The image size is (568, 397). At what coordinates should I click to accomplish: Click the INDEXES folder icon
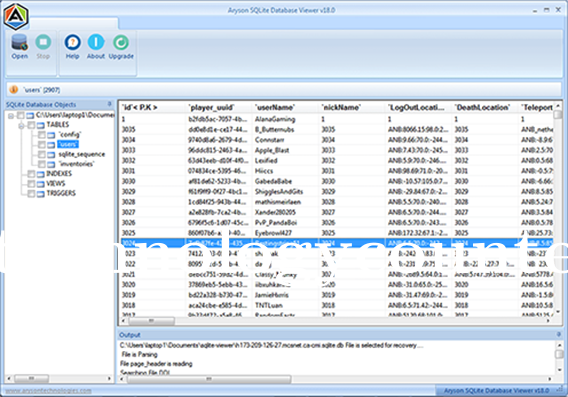tap(41, 174)
